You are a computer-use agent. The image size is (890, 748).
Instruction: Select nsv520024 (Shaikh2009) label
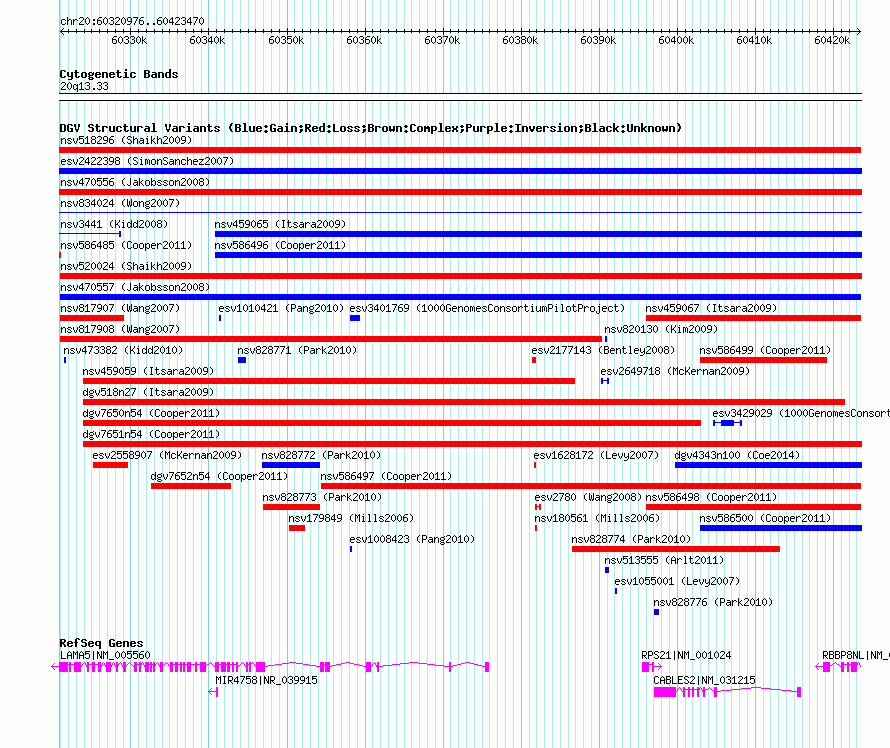click(126, 266)
